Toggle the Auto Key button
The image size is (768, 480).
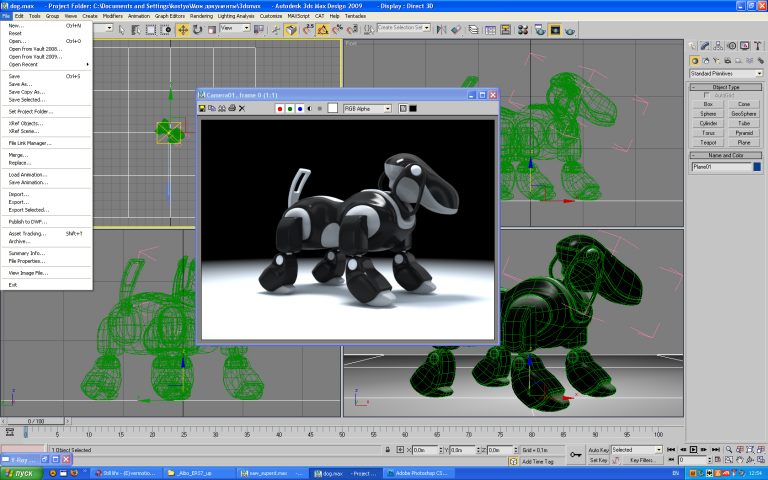pyautogui.click(x=598, y=450)
